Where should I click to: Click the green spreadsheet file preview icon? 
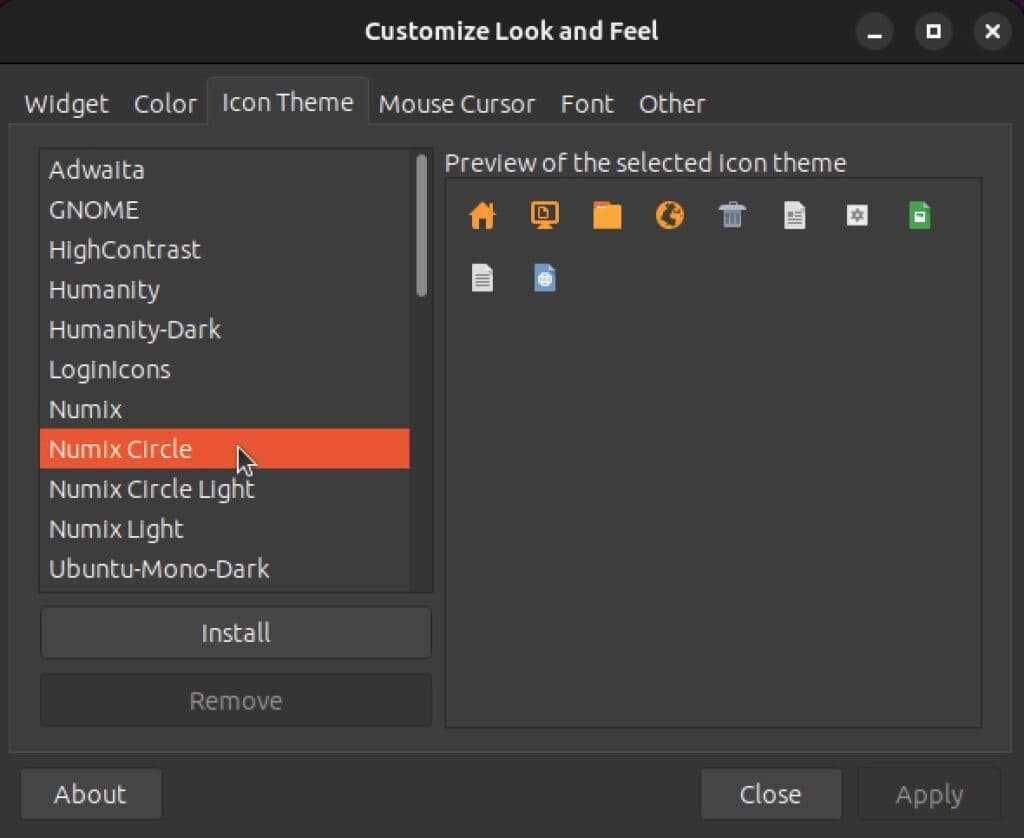[x=920, y=216]
